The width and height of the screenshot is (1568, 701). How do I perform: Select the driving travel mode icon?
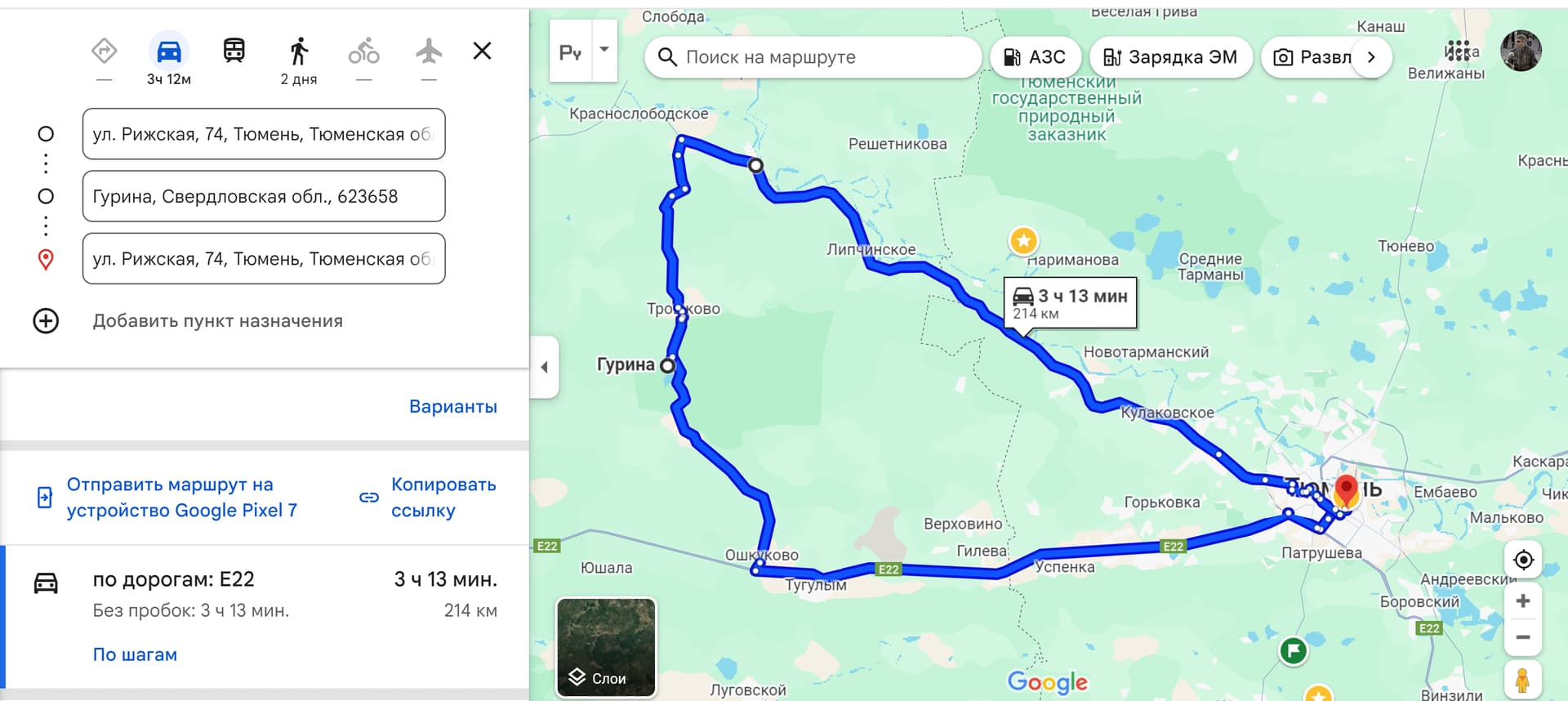pos(169,51)
